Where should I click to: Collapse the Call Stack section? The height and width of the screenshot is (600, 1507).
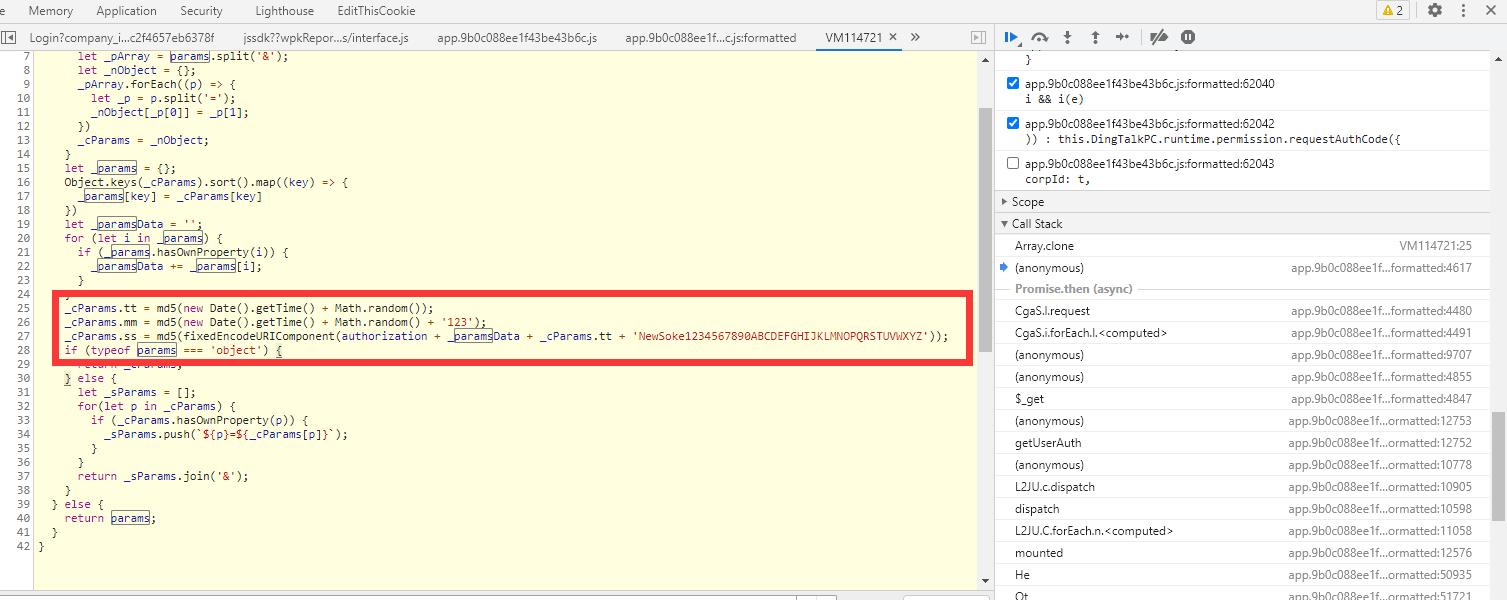point(1036,224)
